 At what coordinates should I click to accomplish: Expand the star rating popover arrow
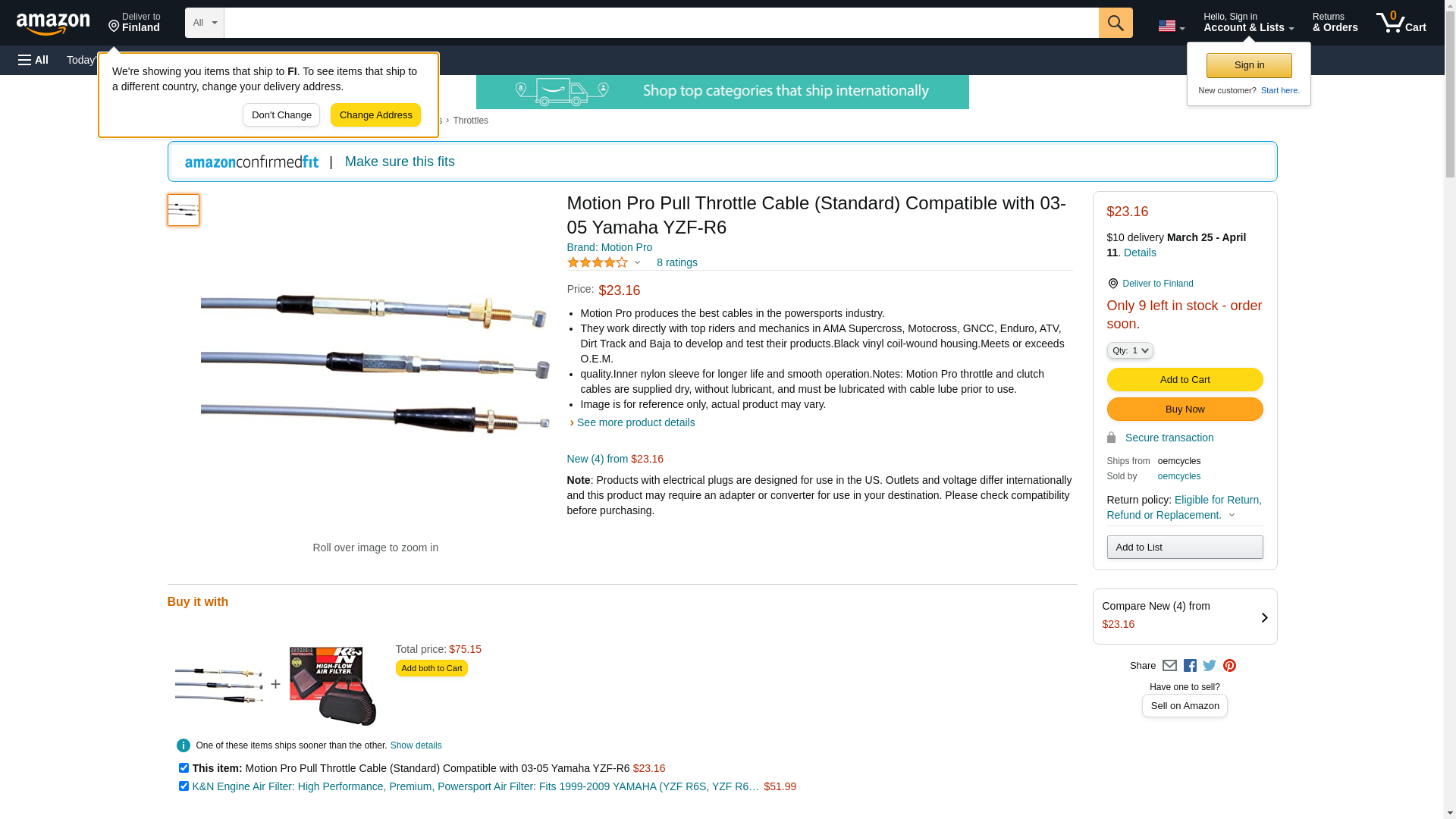click(637, 263)
